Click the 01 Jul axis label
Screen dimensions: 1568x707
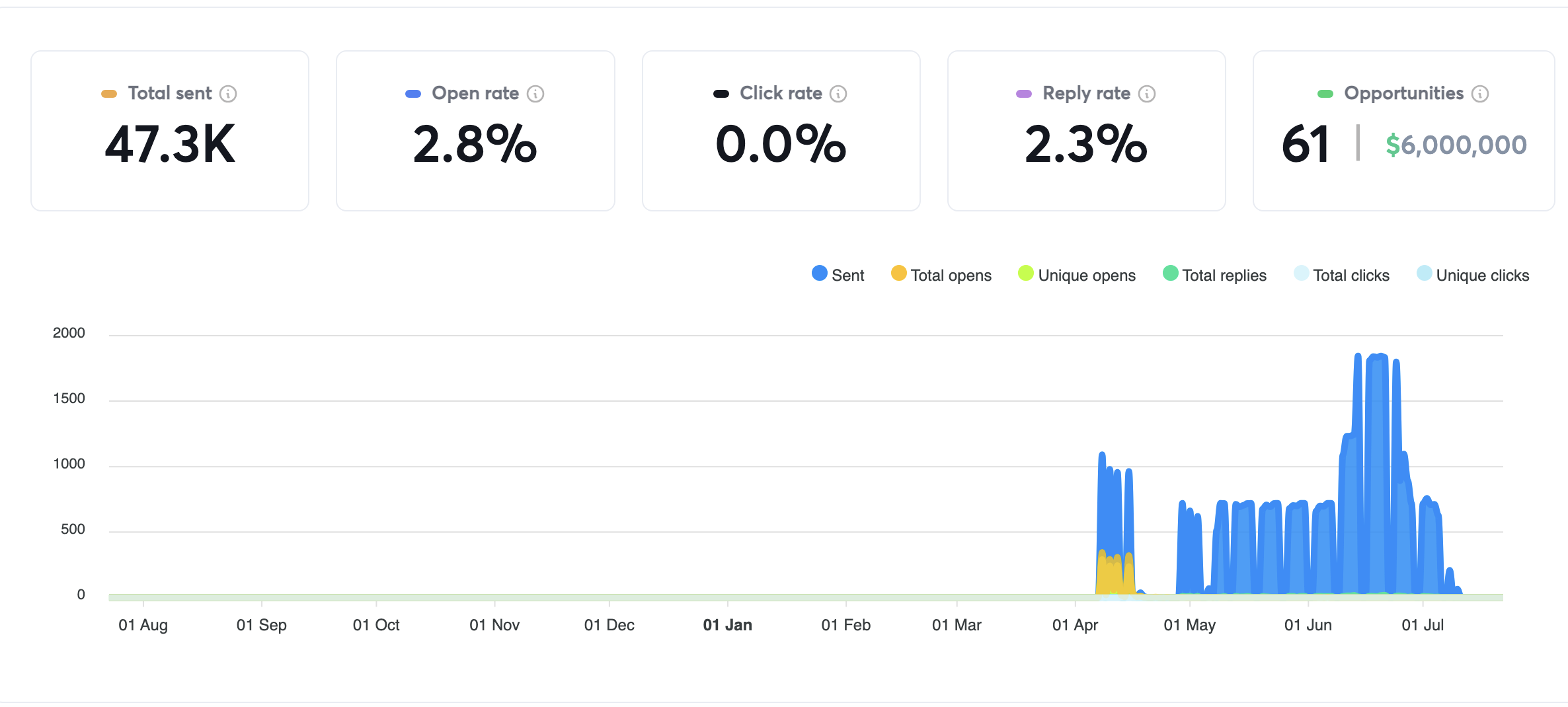pos(1423,625)
